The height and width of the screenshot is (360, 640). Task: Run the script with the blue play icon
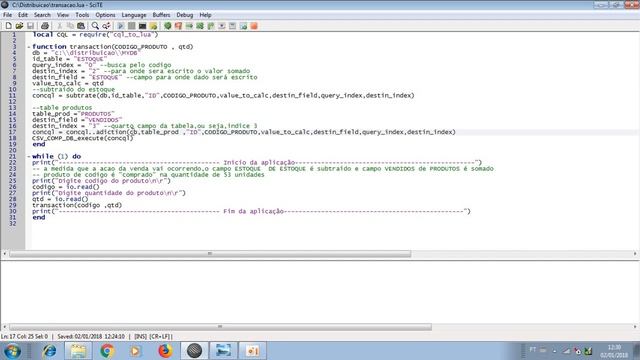(121, 26)
